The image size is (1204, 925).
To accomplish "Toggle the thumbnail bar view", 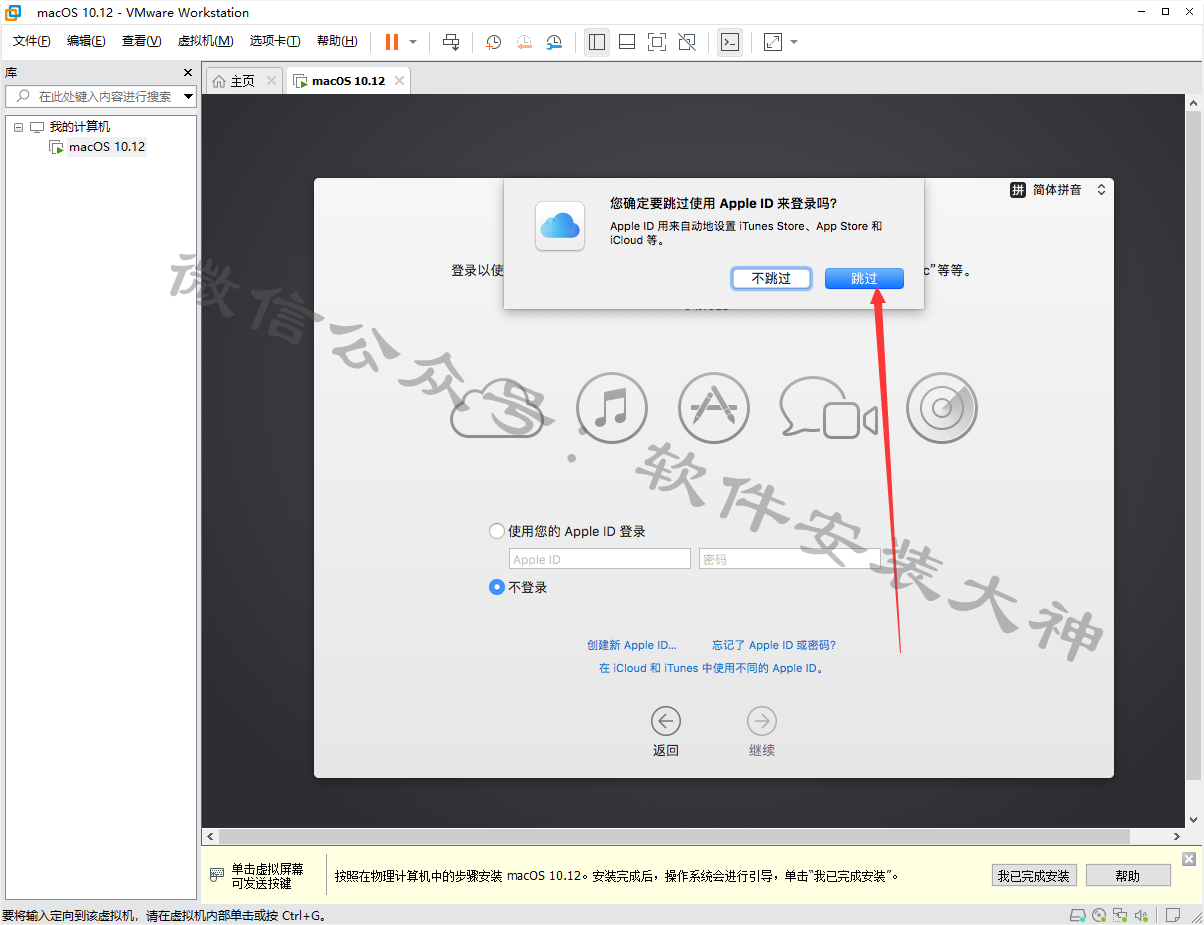I will click(627, 42).
